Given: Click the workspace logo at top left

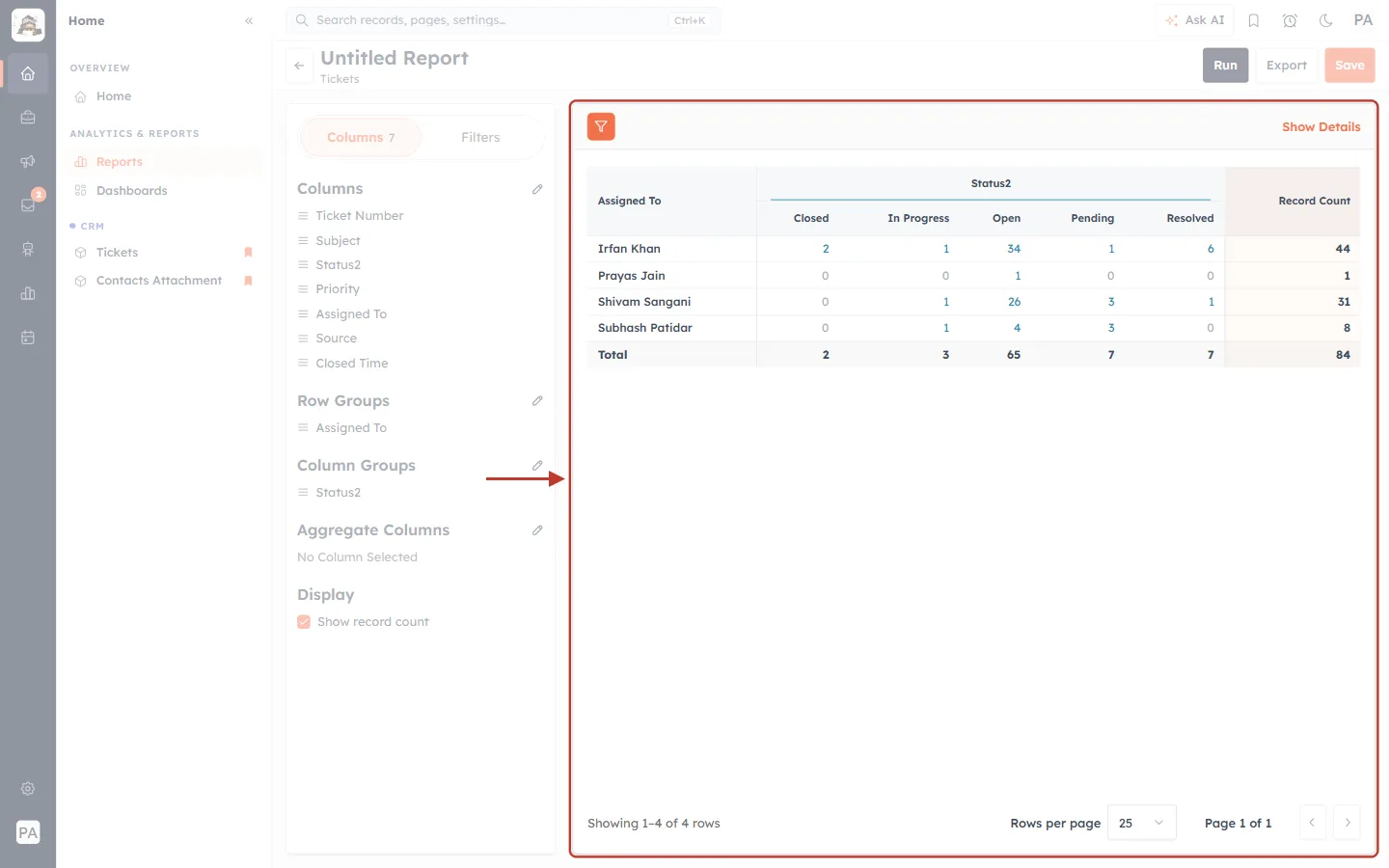Looking at the screenshot, I should pyautogui.click(x=28, y=25).
